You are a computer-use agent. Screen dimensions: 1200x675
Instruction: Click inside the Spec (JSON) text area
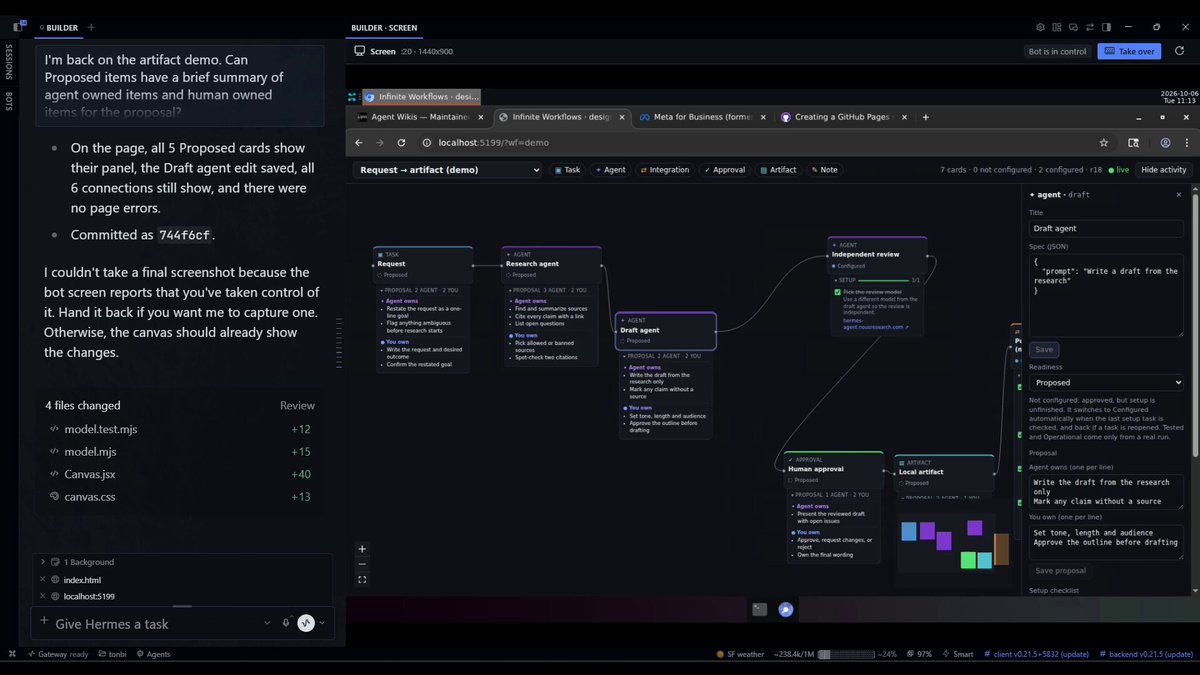point(1106,295)
